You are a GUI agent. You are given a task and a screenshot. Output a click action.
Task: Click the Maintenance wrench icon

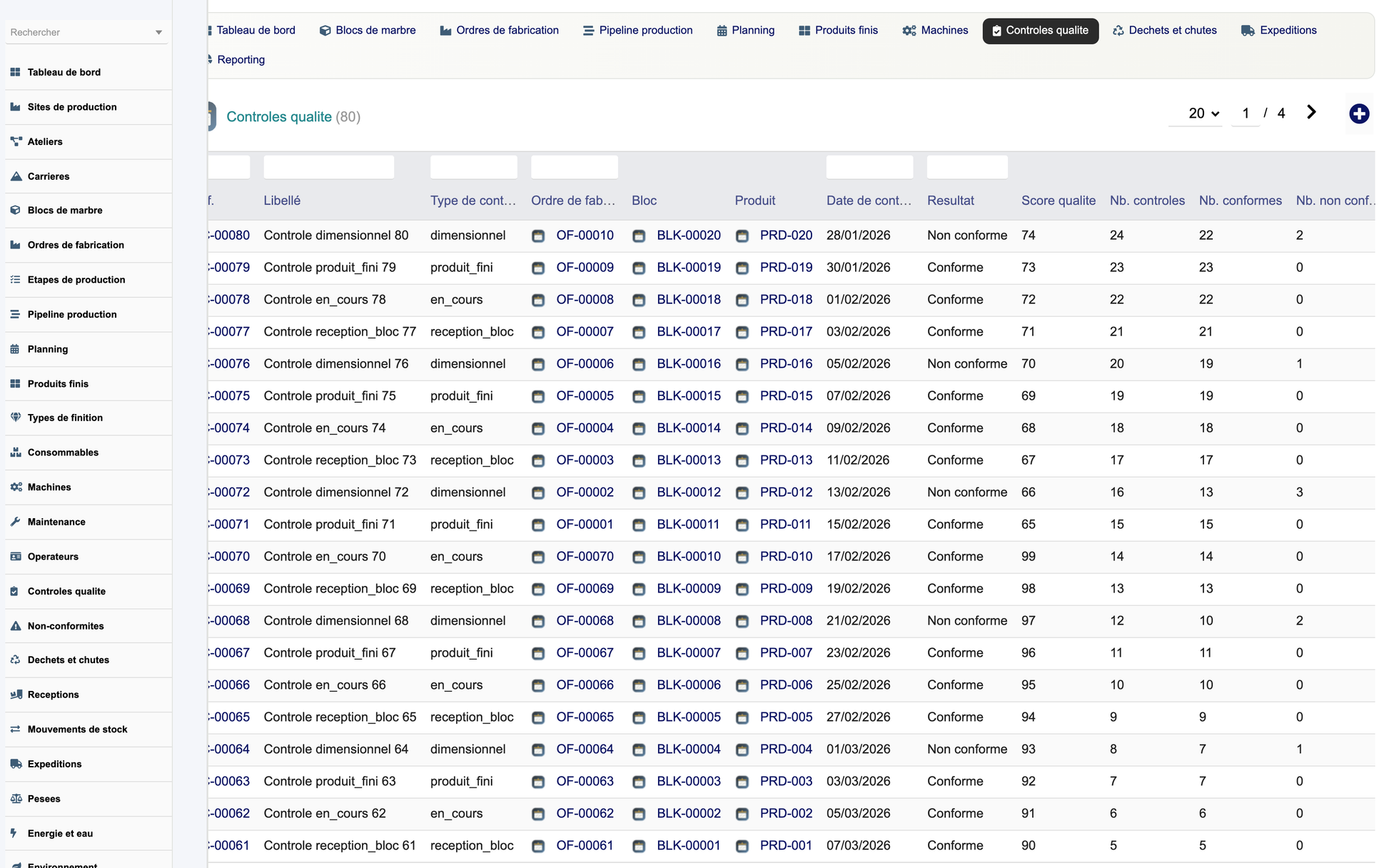click(x=16, y=522)
